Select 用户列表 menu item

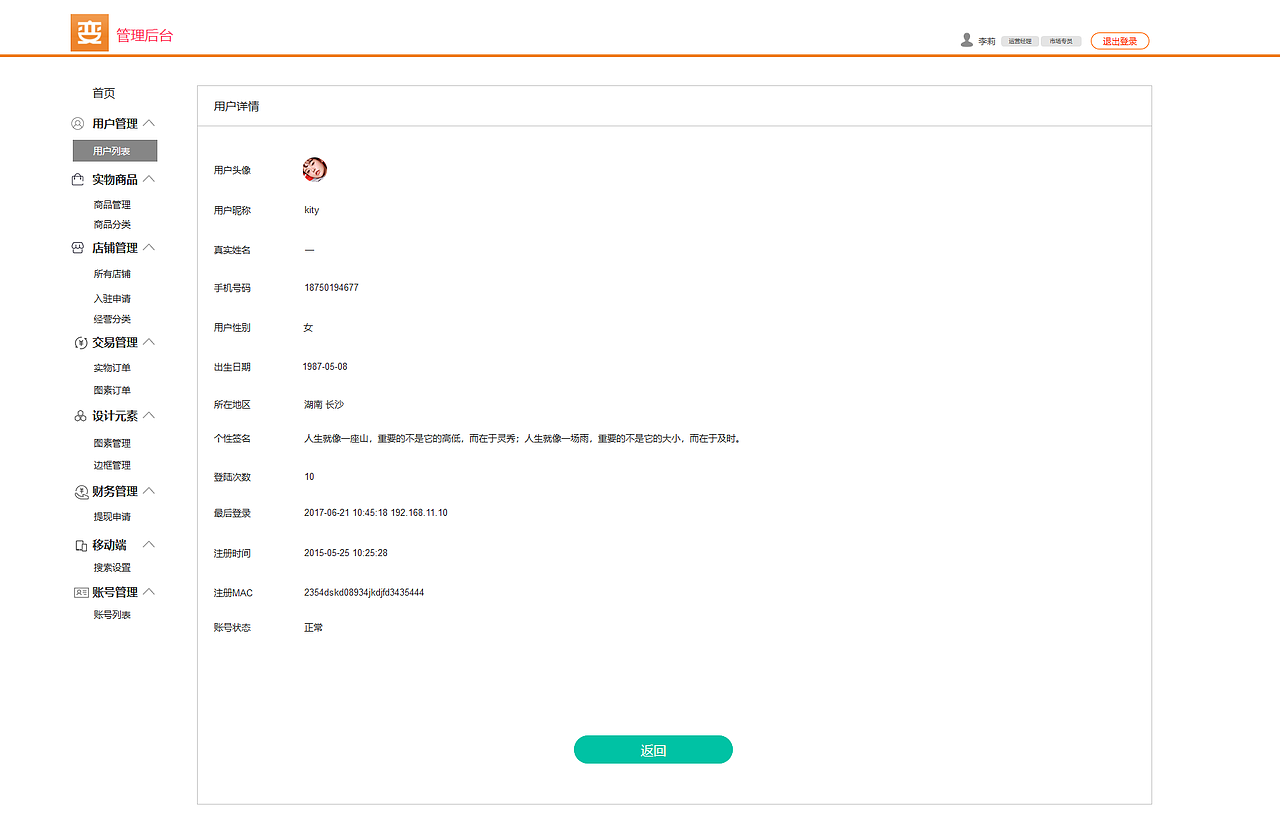pyautogui.click(x=115, y=151)
